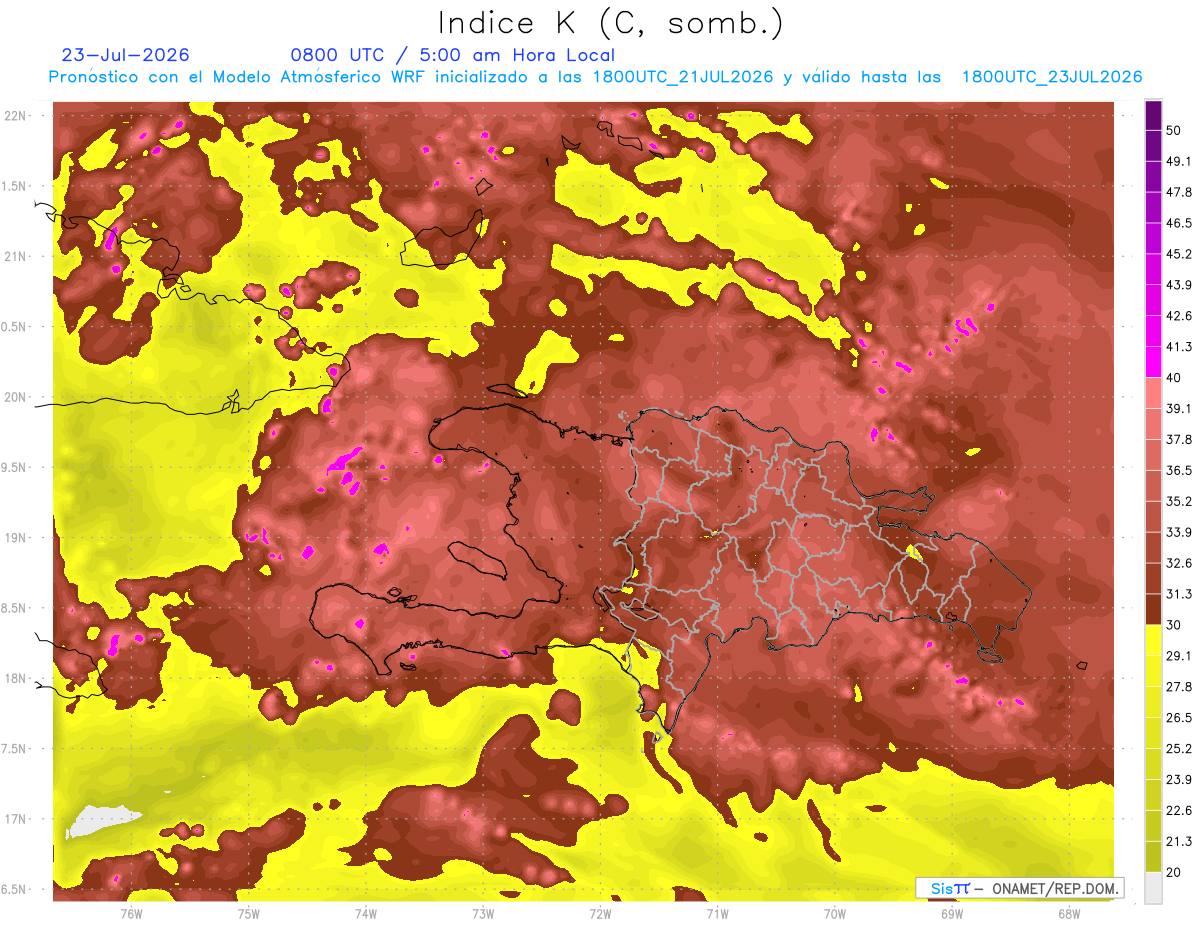Viewport: 1200px width, 927px height.
Task: Select the 72W longitude label
Action: click(x=600, y=914)
